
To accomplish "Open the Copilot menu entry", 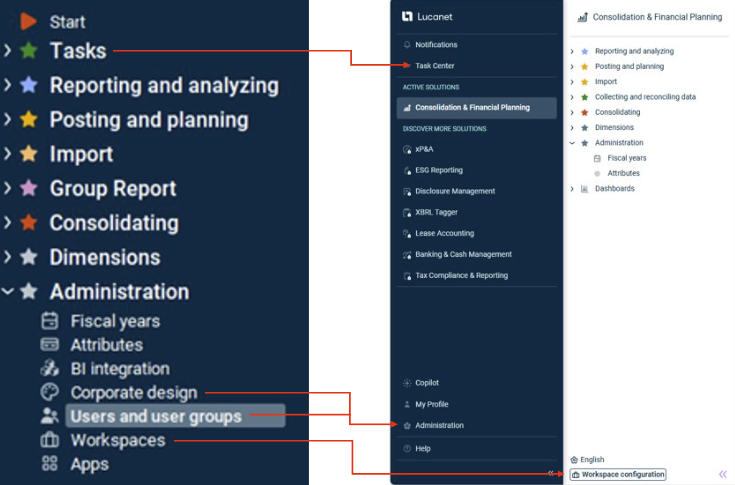I will [426, 383].
